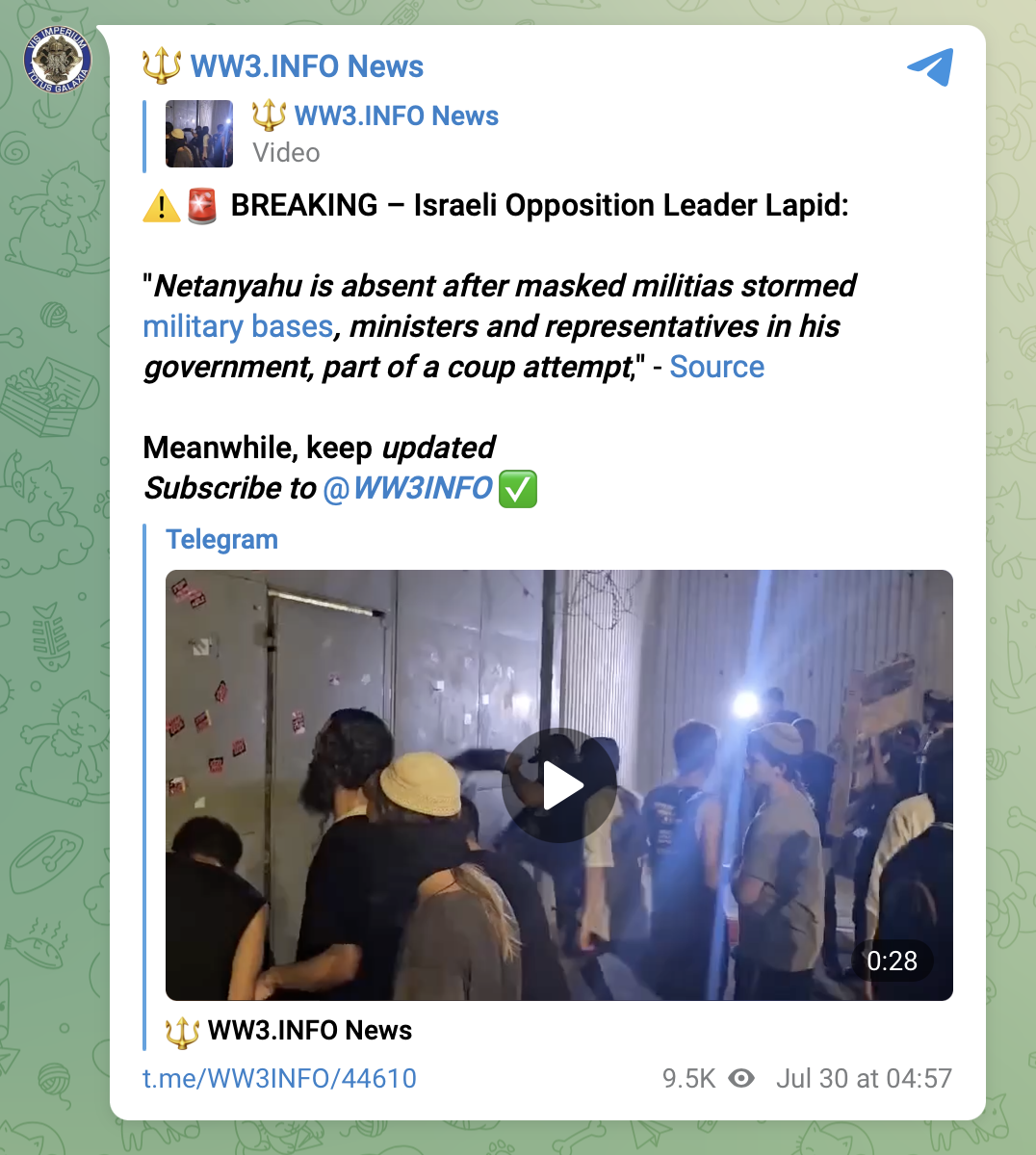Click the red siren emoji

[x=202, y=205]
